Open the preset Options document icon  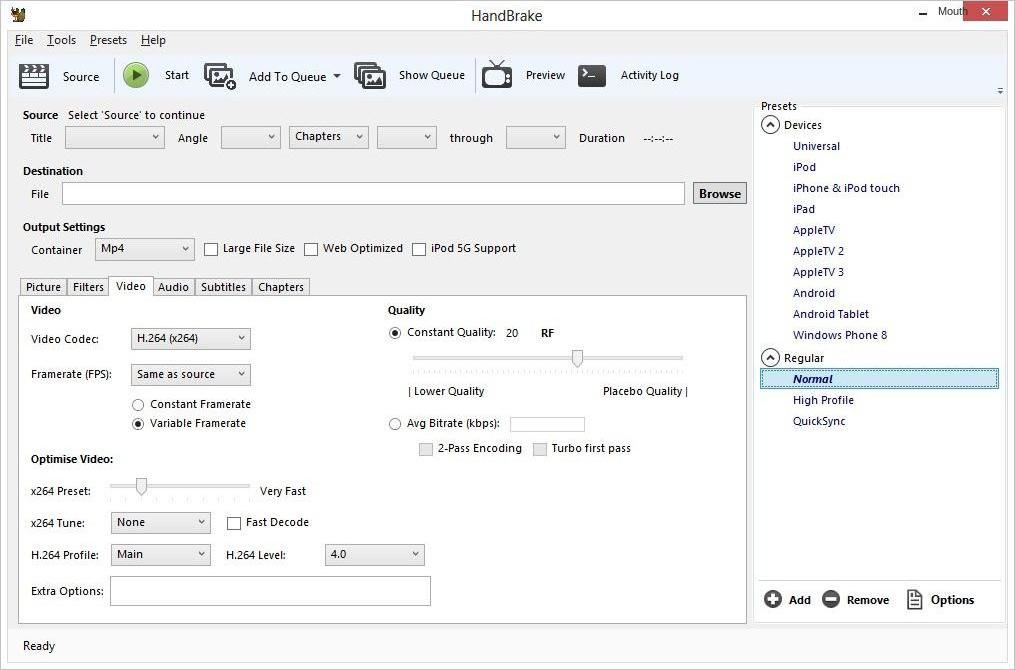914,600
